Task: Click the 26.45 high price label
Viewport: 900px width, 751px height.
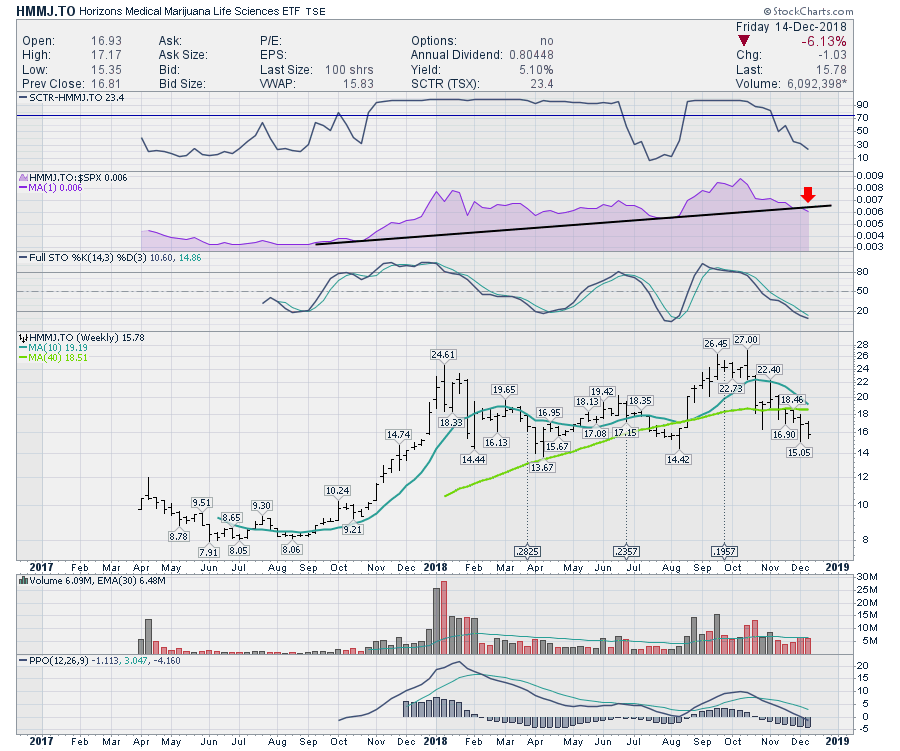Action: pyautogui.click(x=716, y=344)
